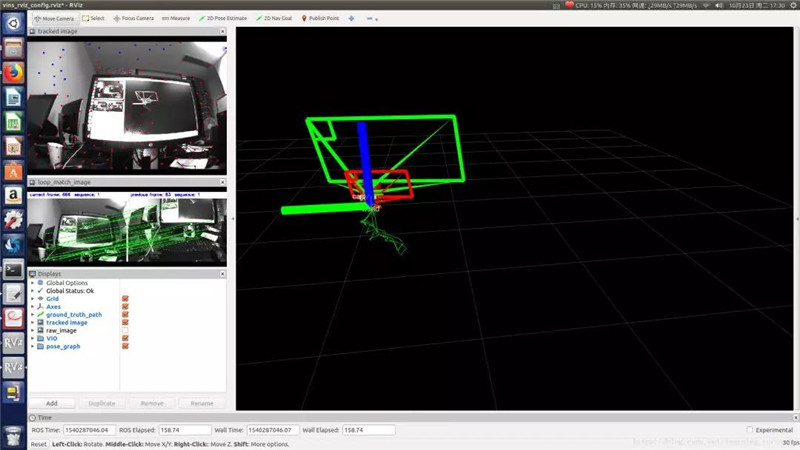Screen dimensions: 800x450
Task: Activate the Focus Camera tool
Action: coord(132,18)
